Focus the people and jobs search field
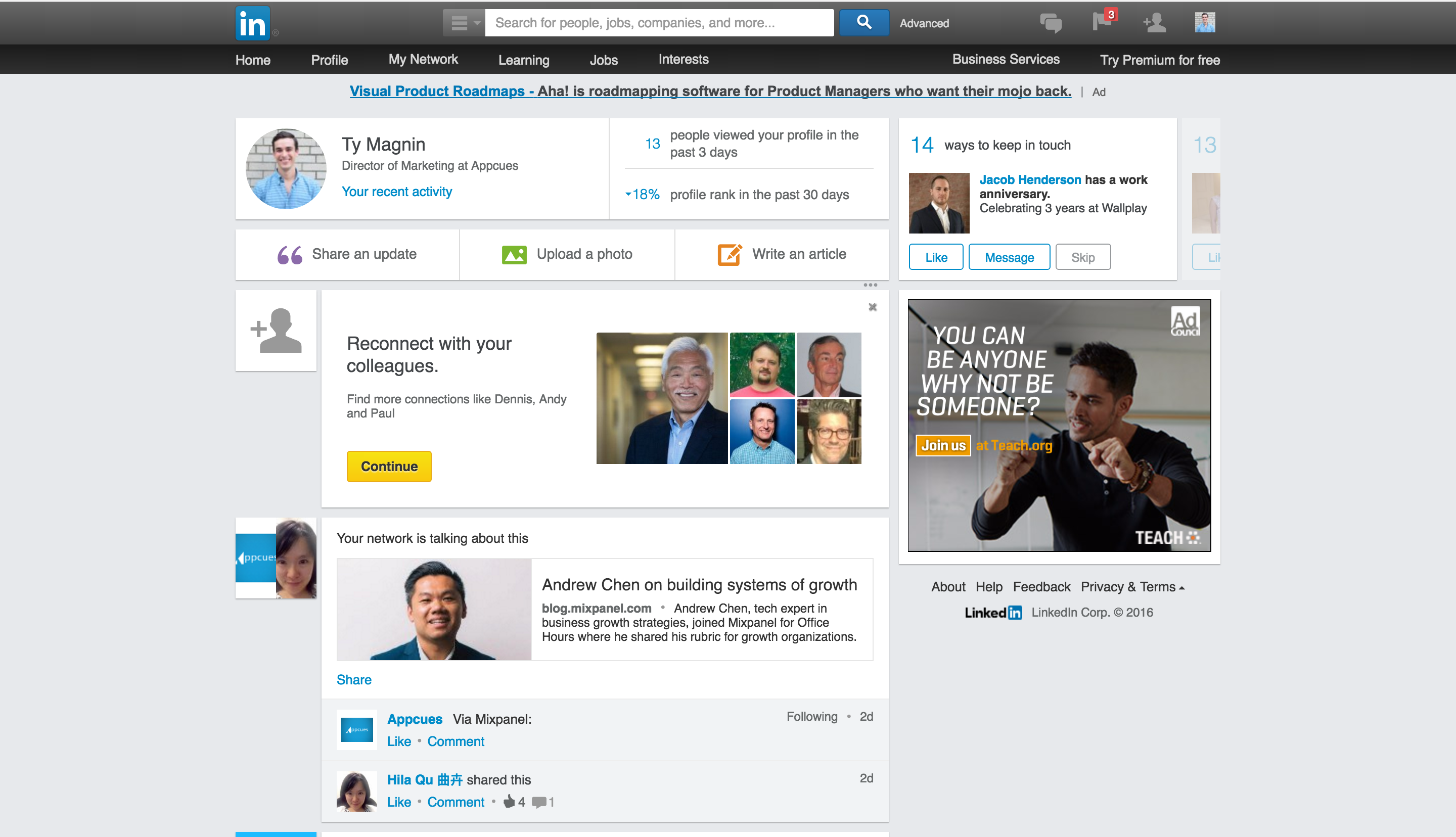This screenshot has width=1456, height=837. click(659, 23)
